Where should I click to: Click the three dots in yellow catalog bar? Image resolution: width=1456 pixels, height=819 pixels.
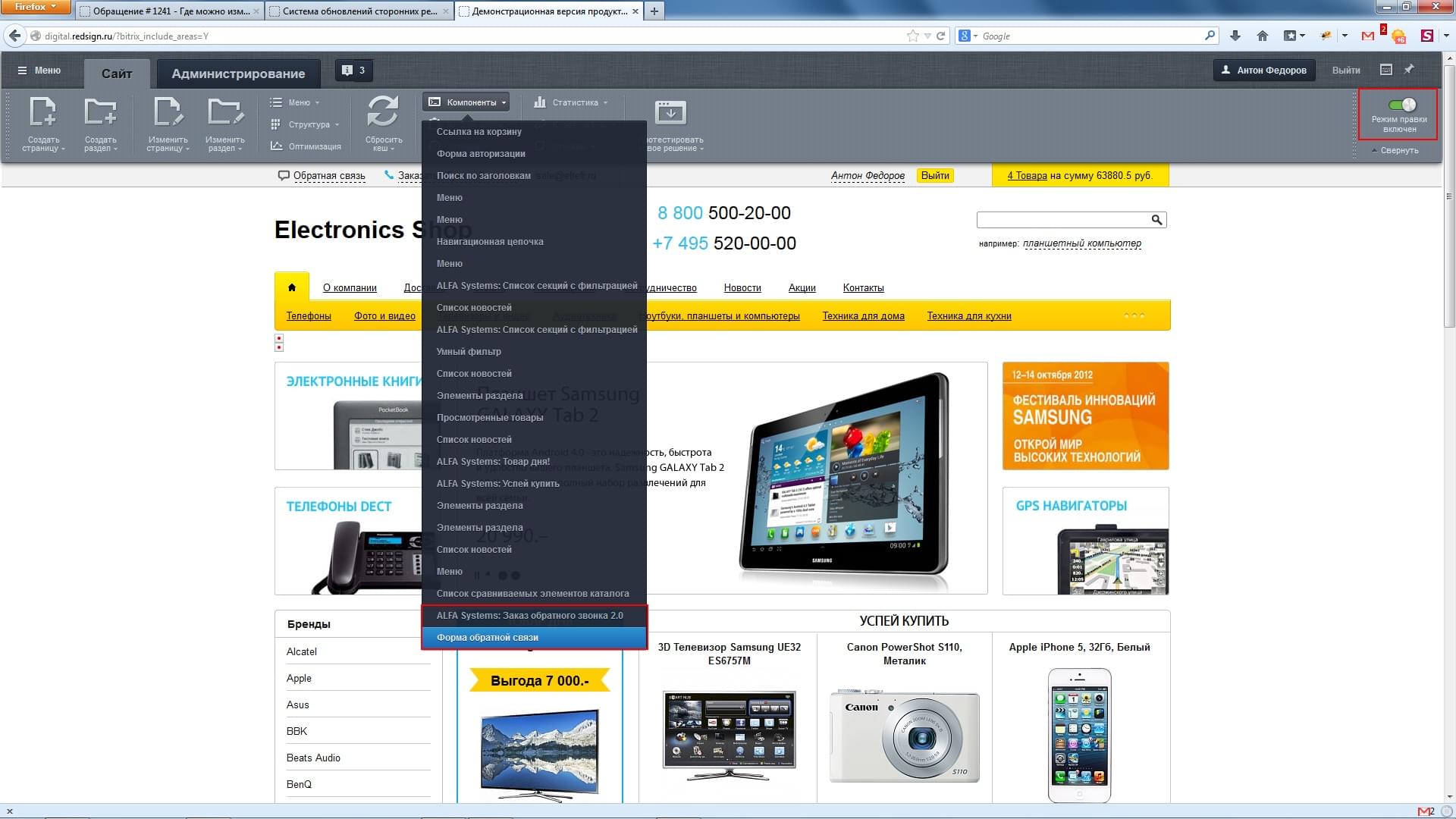(1134, 315)
